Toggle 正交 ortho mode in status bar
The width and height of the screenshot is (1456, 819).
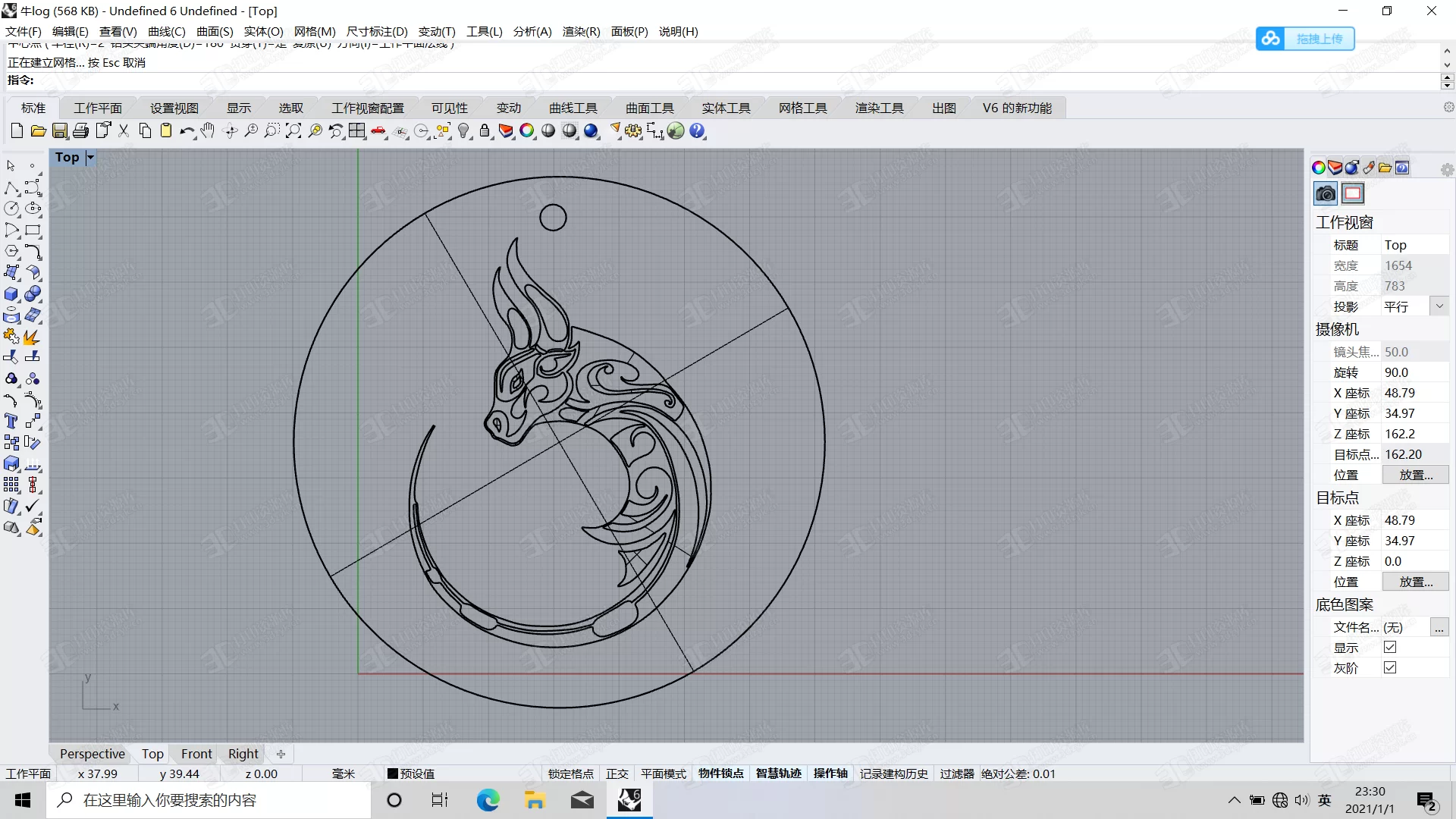click(617, 773)
